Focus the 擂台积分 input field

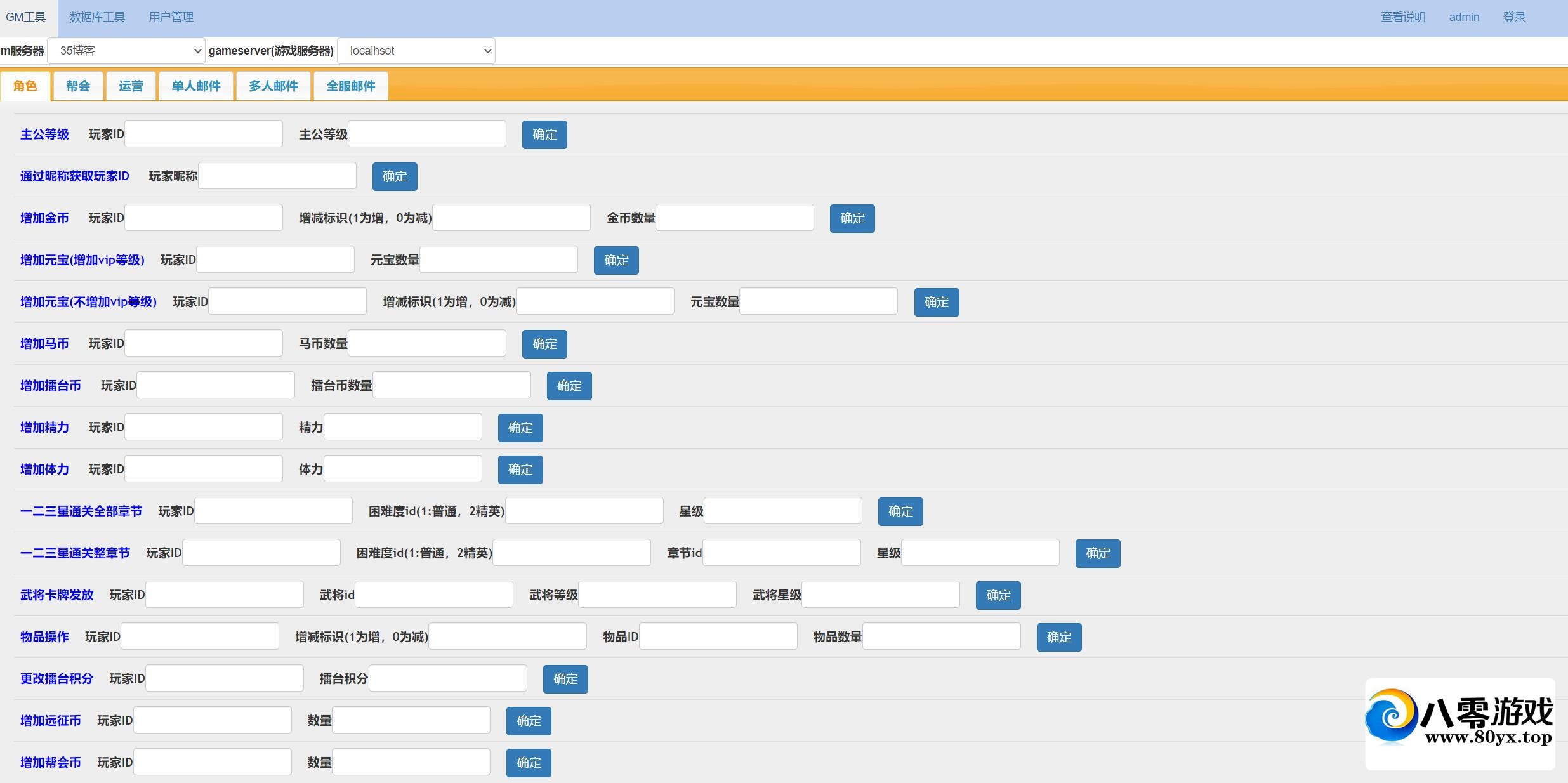pyautogui.click(x=448, y=678)
